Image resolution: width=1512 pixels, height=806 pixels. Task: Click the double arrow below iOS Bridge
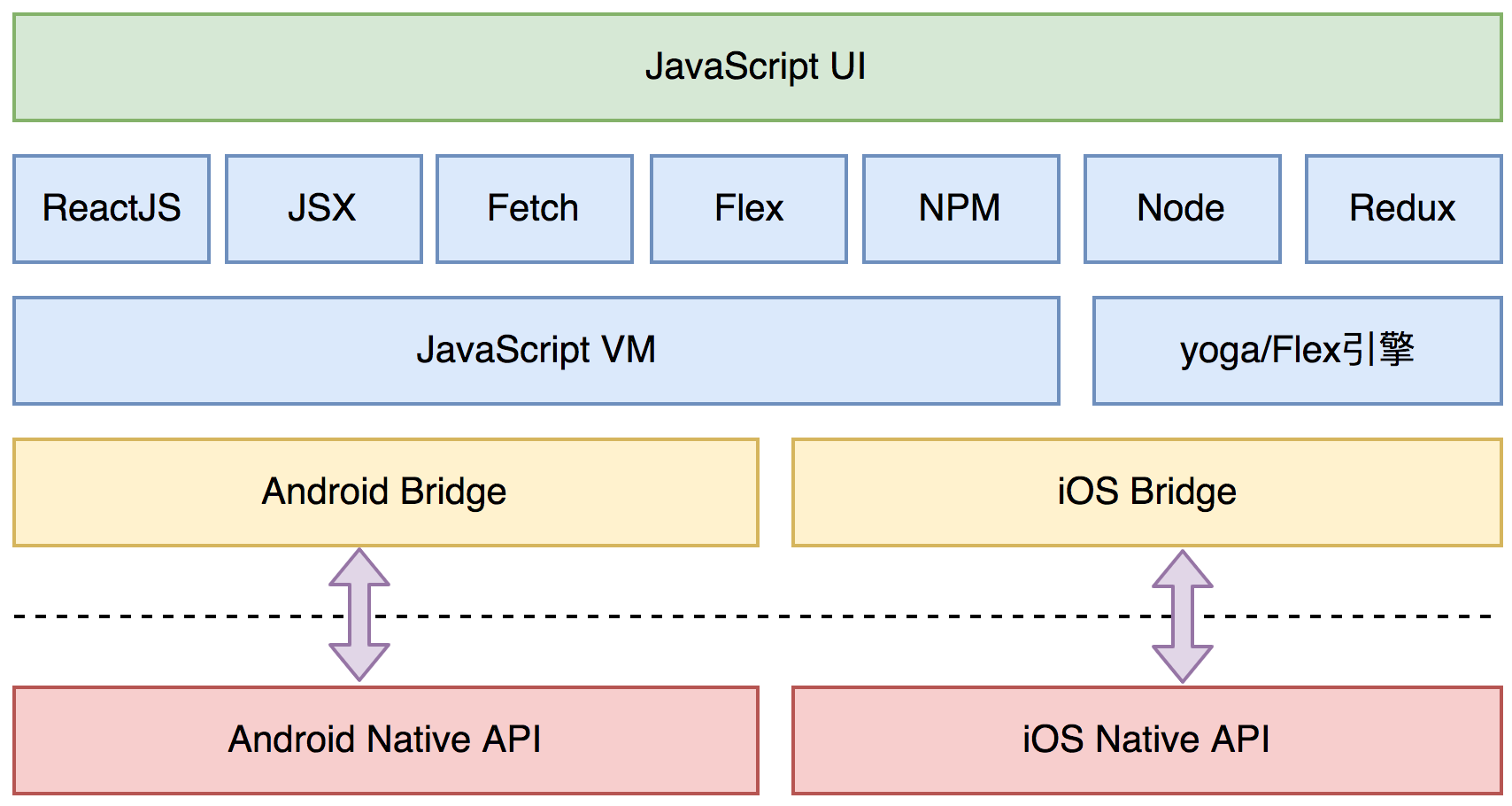pos(1183,616)
